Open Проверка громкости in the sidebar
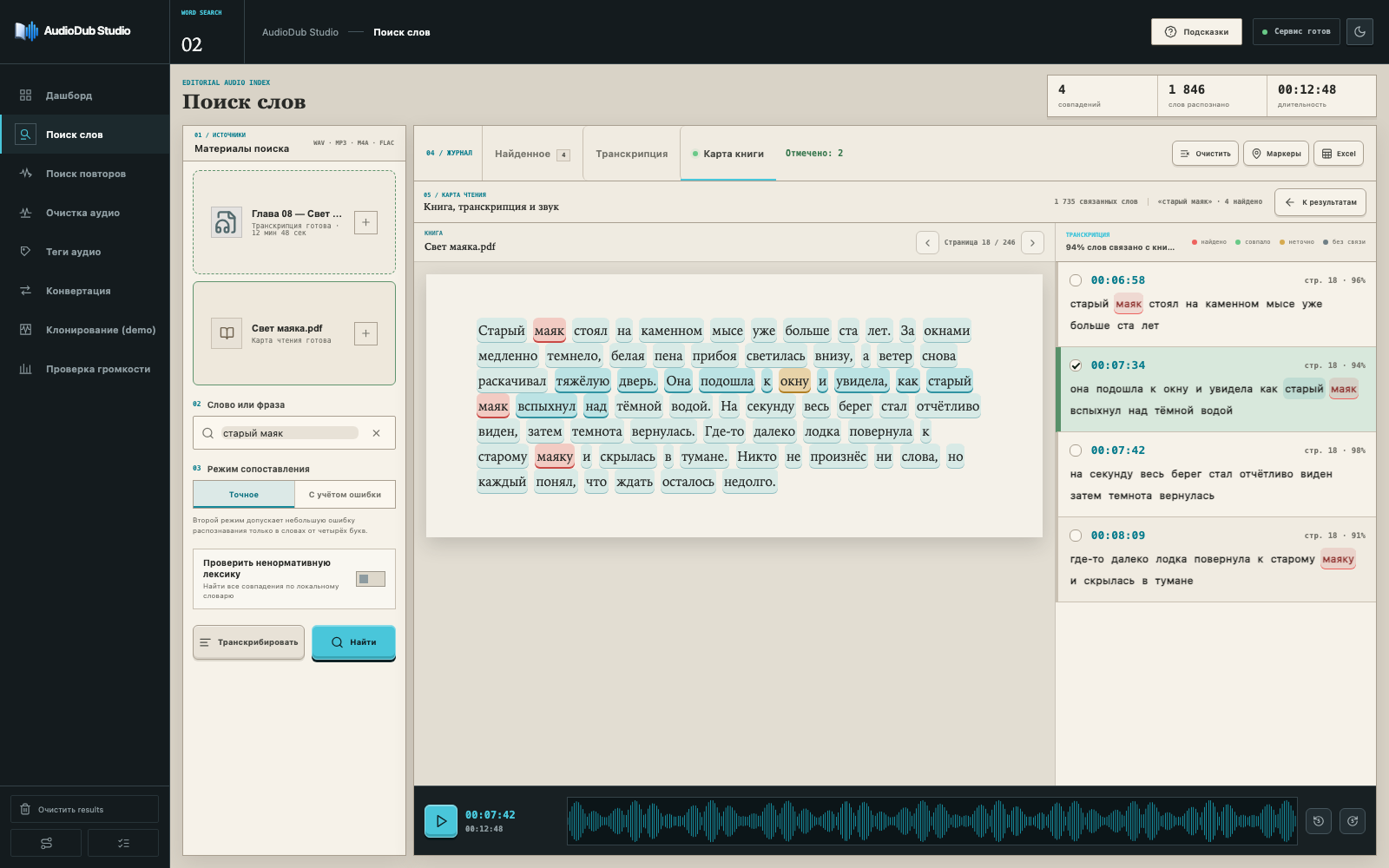This screenshot has width=1389, height=868. [x=84, y=369]
